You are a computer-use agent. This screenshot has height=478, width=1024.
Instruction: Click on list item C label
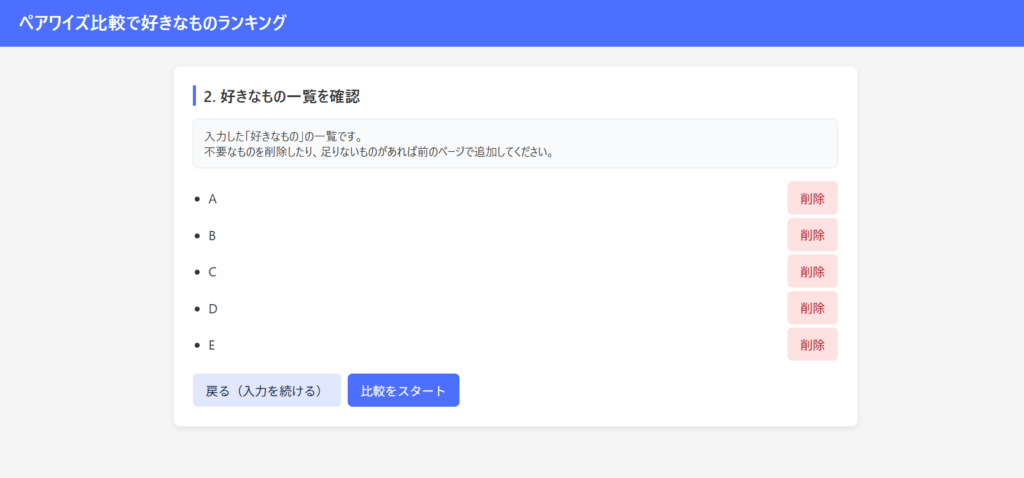pos(212,272)
